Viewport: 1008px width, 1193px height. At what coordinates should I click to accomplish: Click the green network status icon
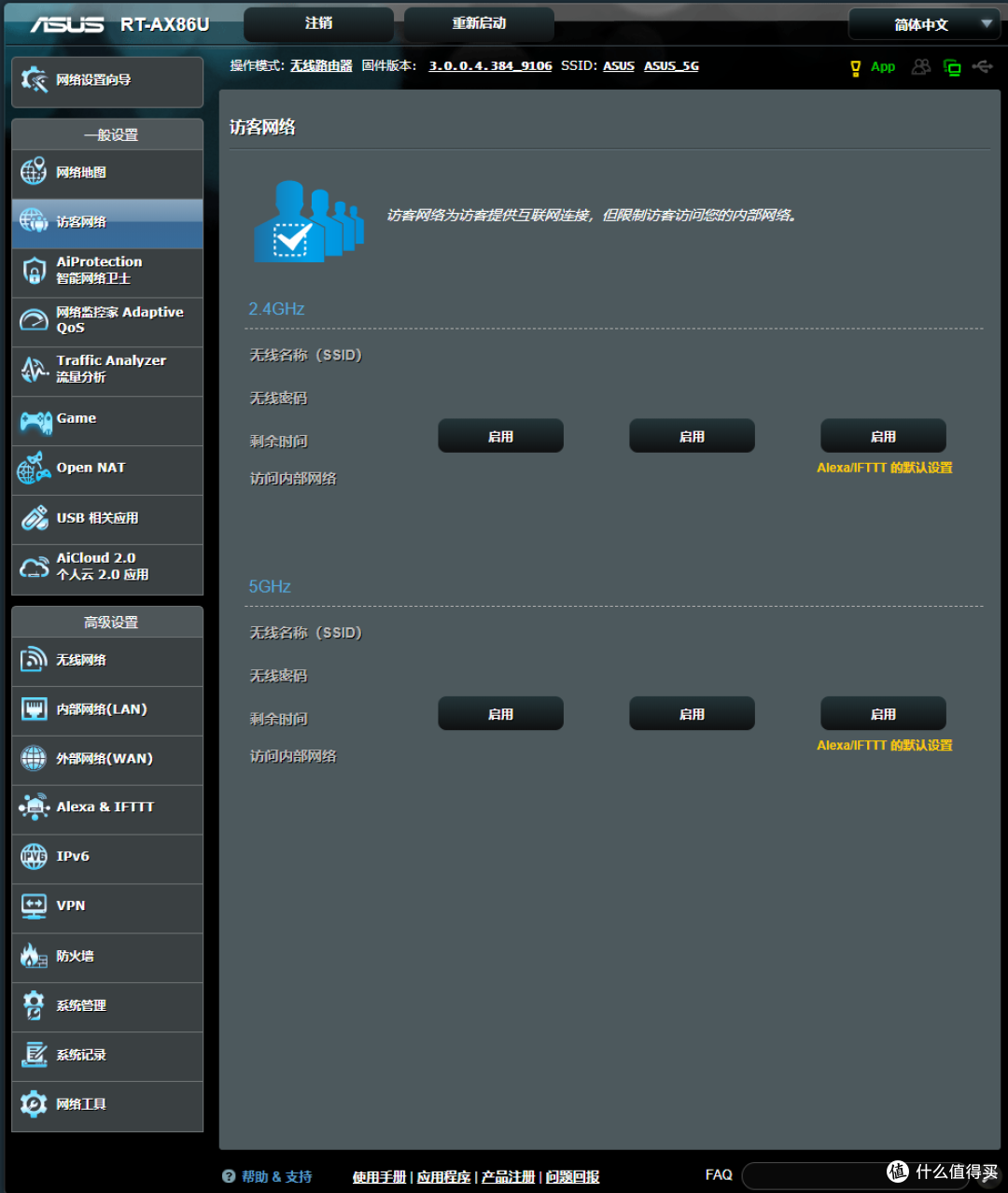coord(952,67)
